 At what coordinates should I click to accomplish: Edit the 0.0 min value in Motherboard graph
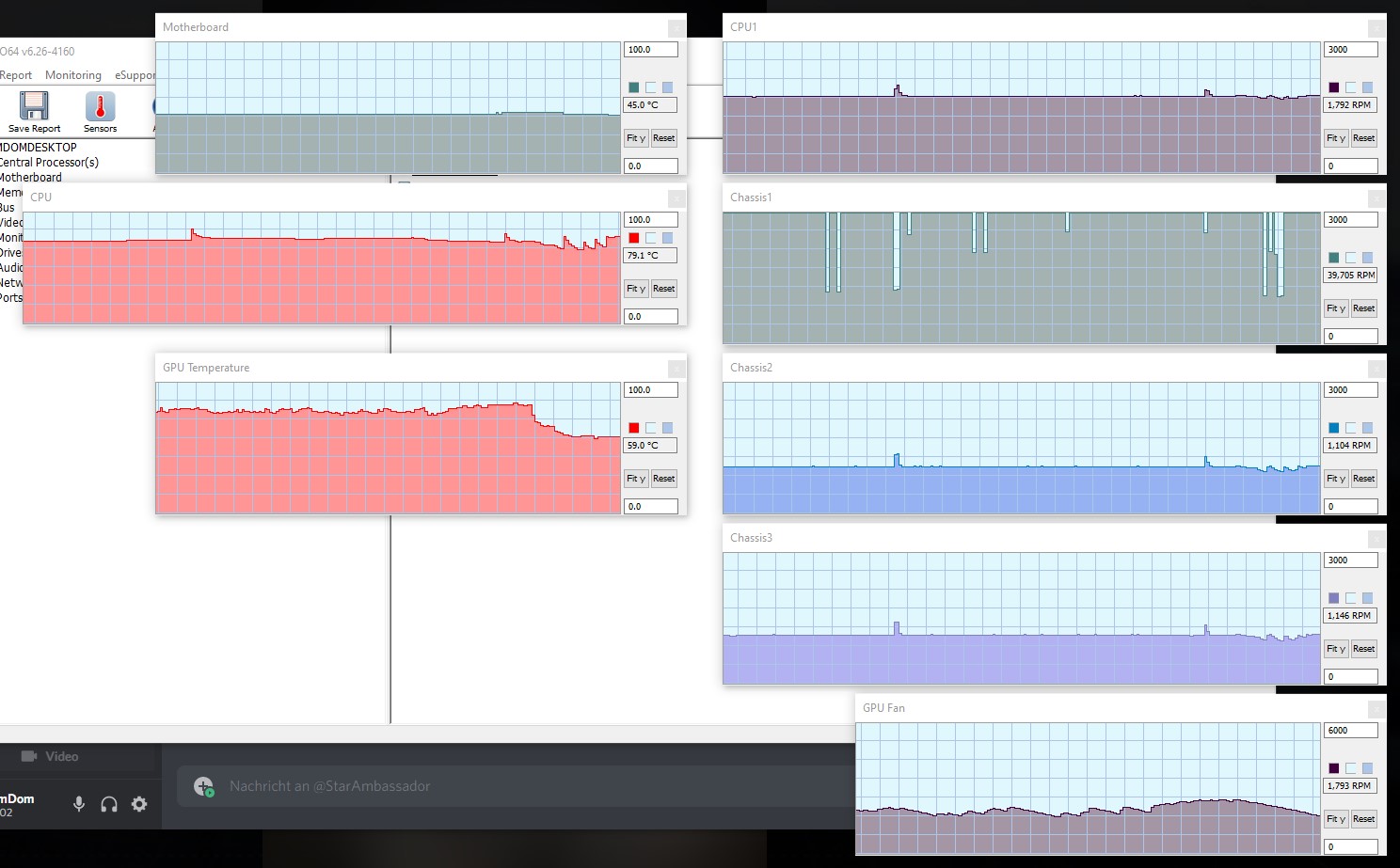(x=650, y=166)
